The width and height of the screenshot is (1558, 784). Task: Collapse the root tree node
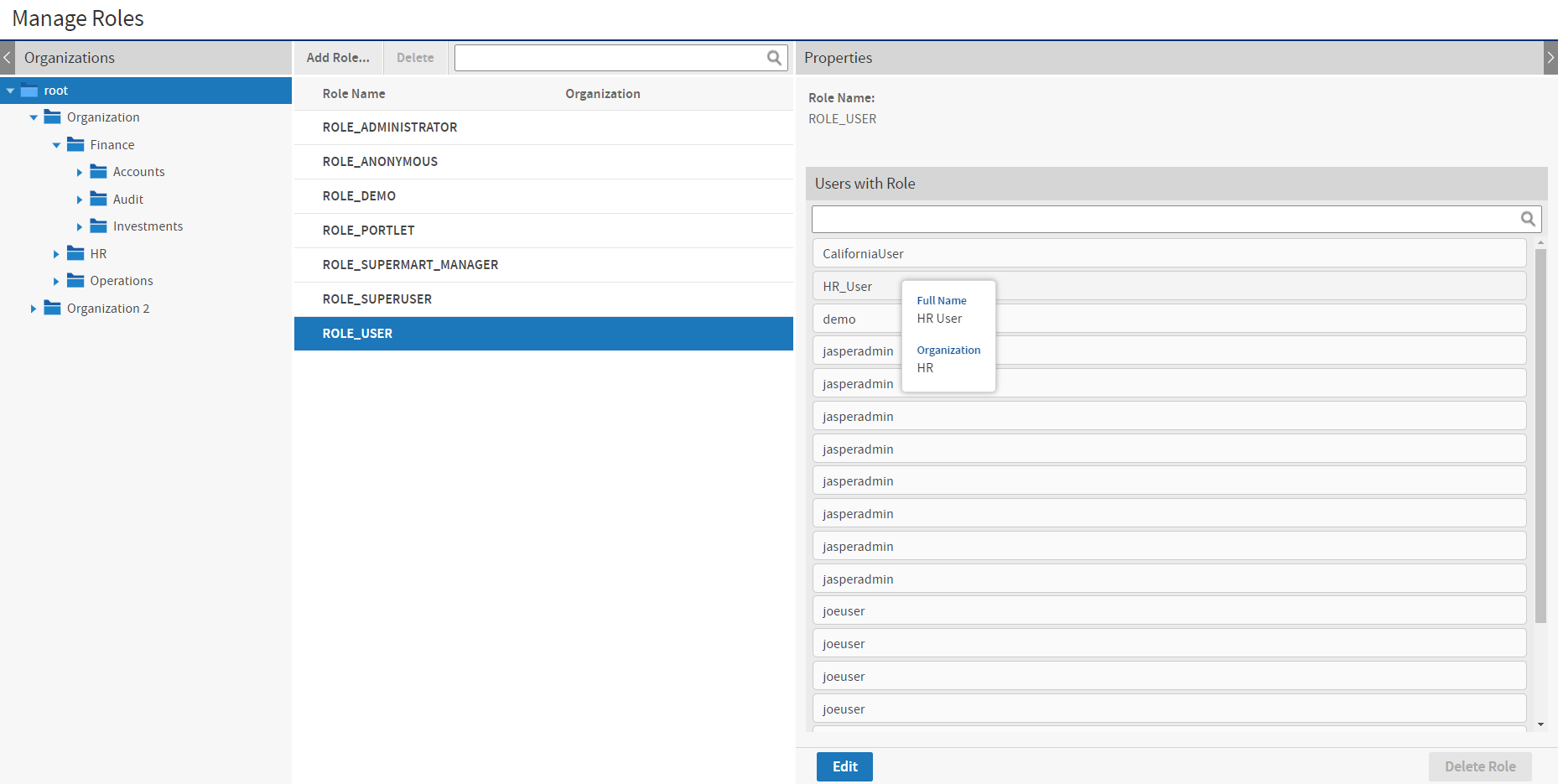point(10,91)
